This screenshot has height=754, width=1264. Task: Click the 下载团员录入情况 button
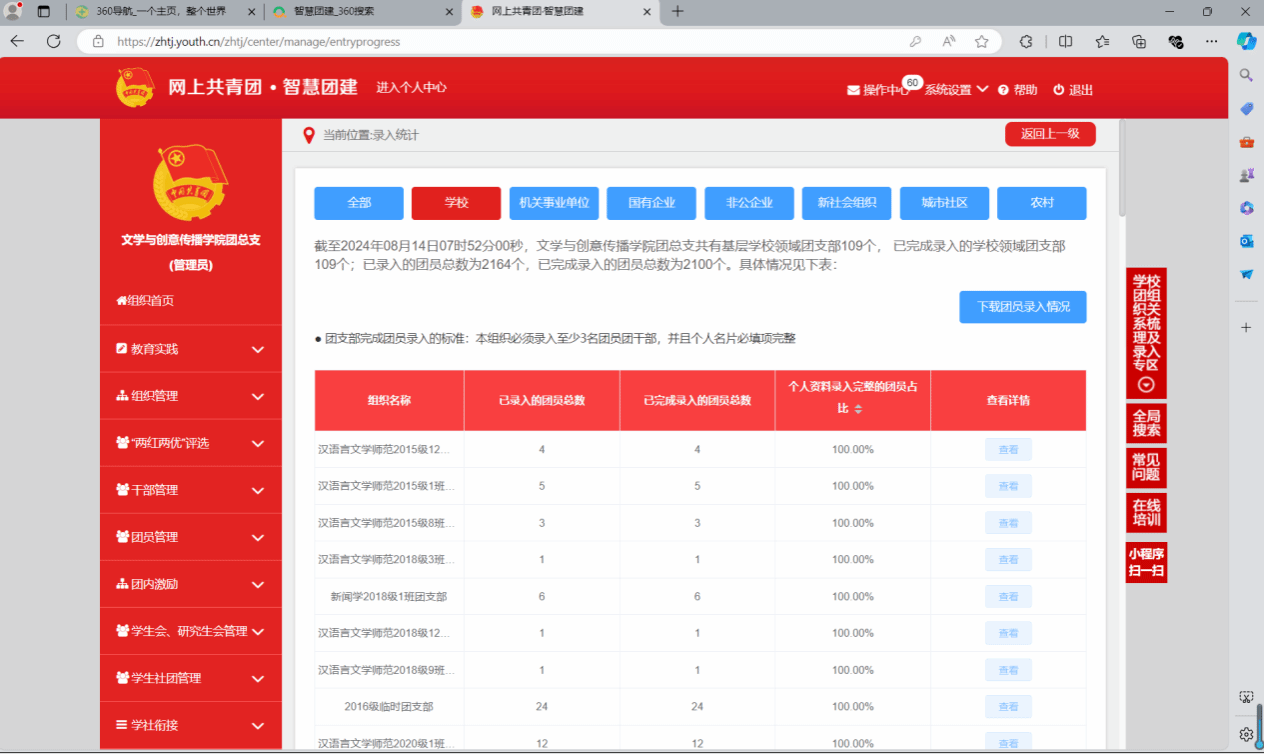click(1022, 307)
